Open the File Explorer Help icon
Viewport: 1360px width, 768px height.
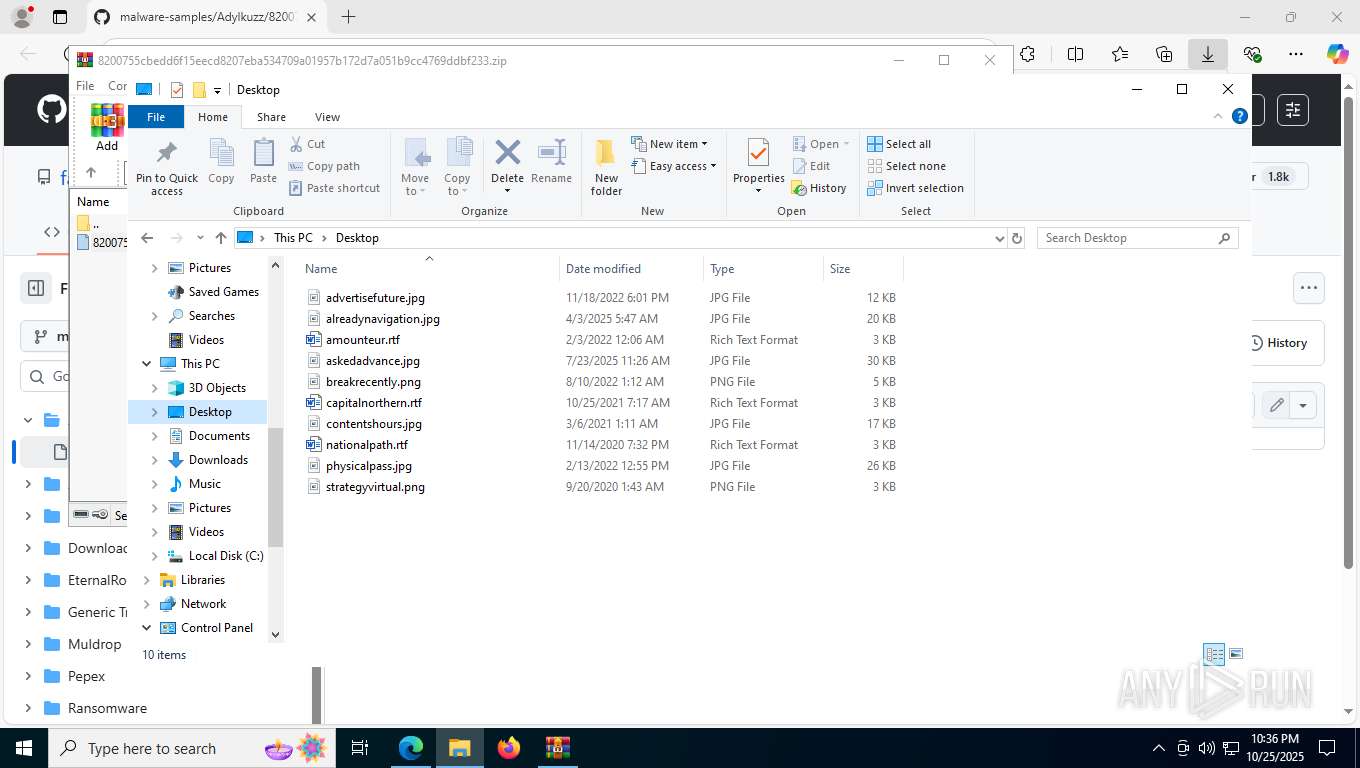coord(1240,117)
